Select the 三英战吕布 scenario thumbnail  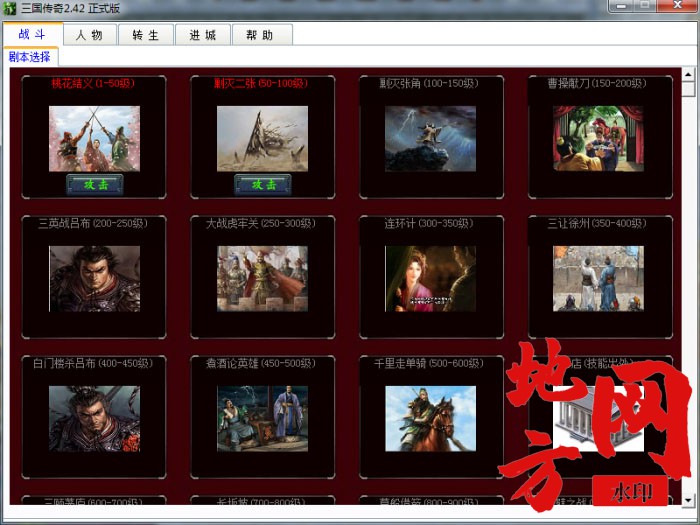coord(94,279)
